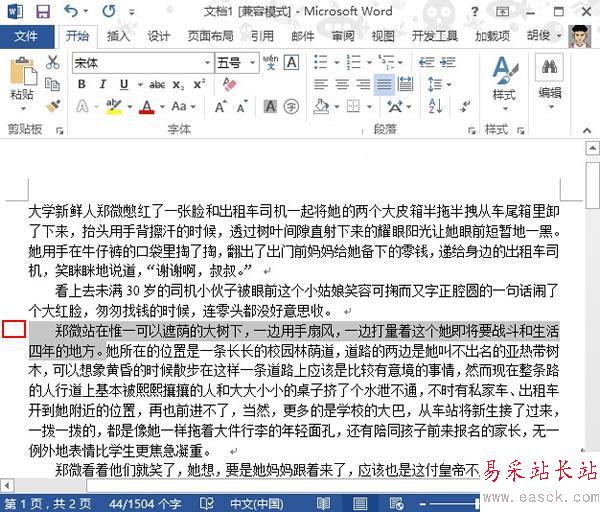The height and width of the screenshot is (512, 600).
Task: Open the Styles gallery icon
Action: 504,70
